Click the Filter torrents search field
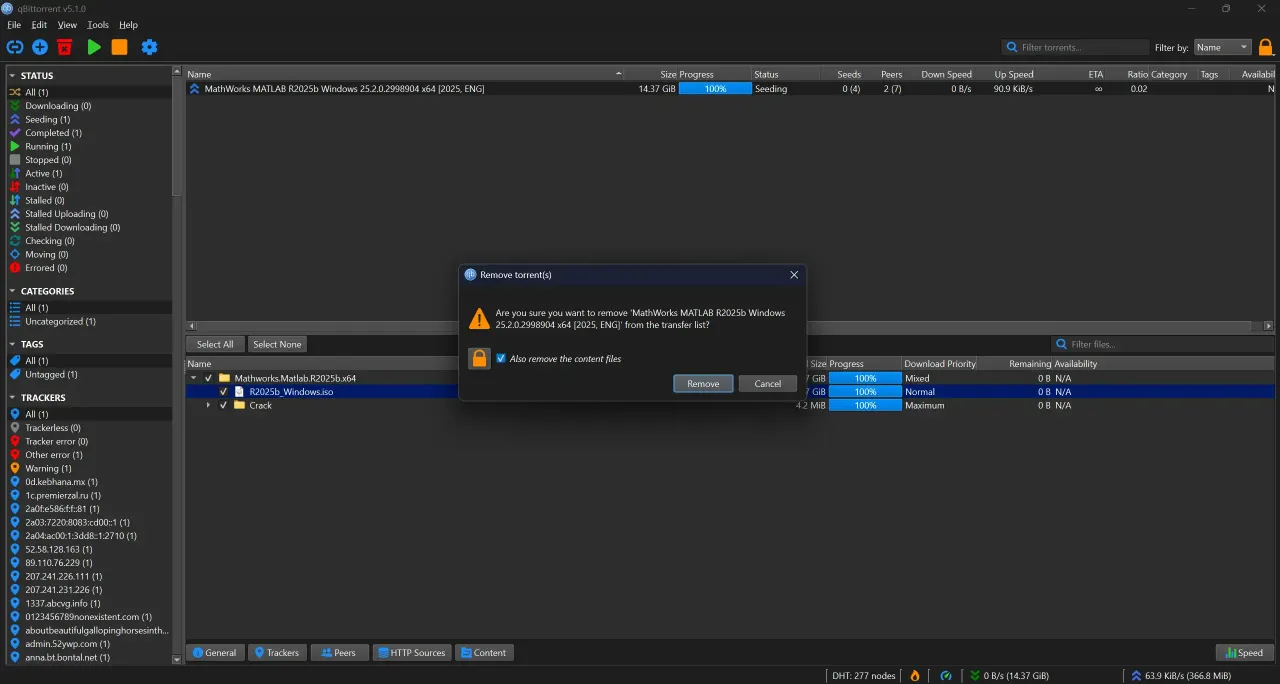The height and width of the screenshot is (684, 1280). pyautogui.click(x=1076, y=47)
